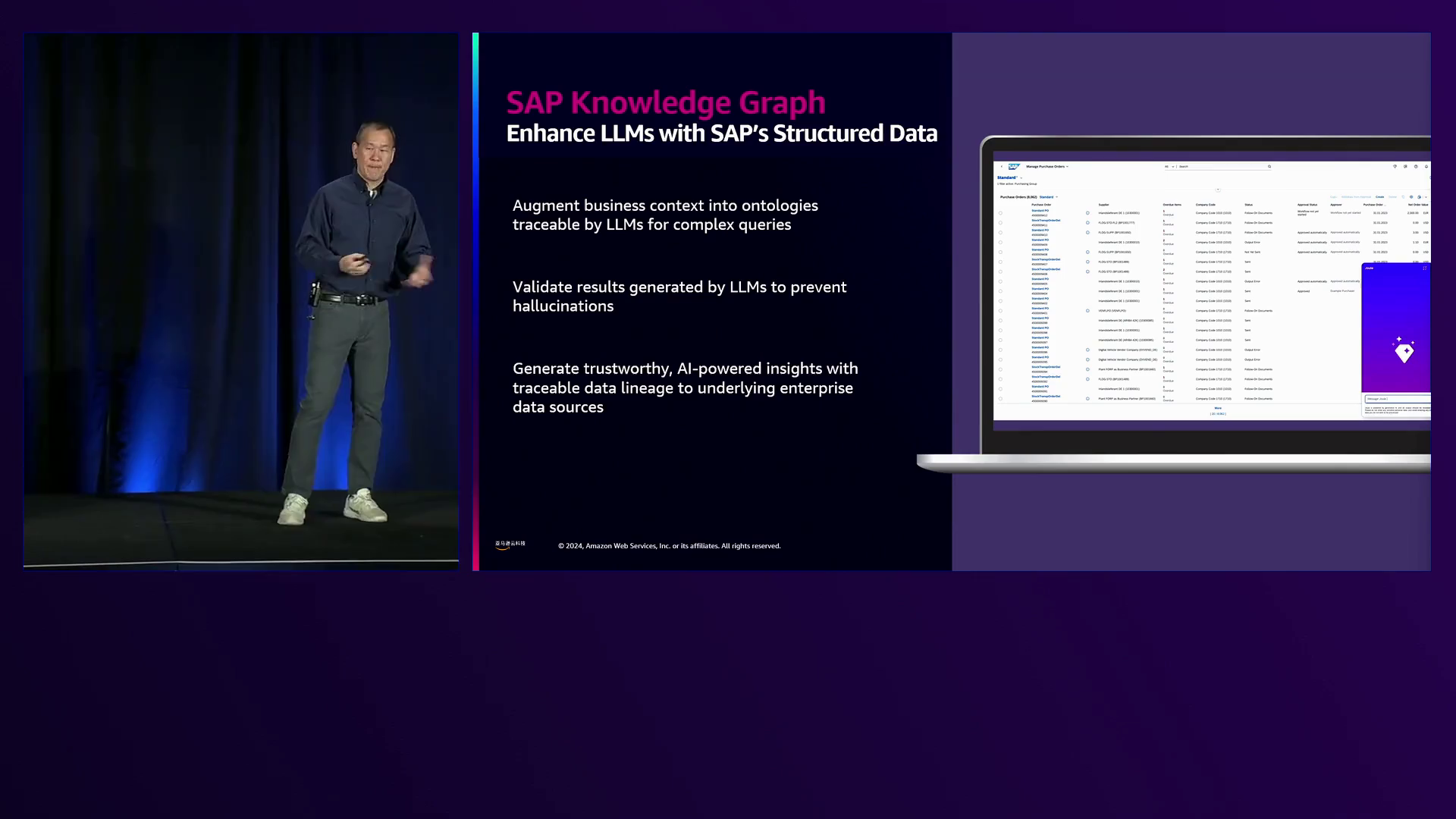The height and width of the screenshot is (819, 1456).
Task: Click the Approval Status column header
Action: pyautogui.click(x=1307, y=205)
